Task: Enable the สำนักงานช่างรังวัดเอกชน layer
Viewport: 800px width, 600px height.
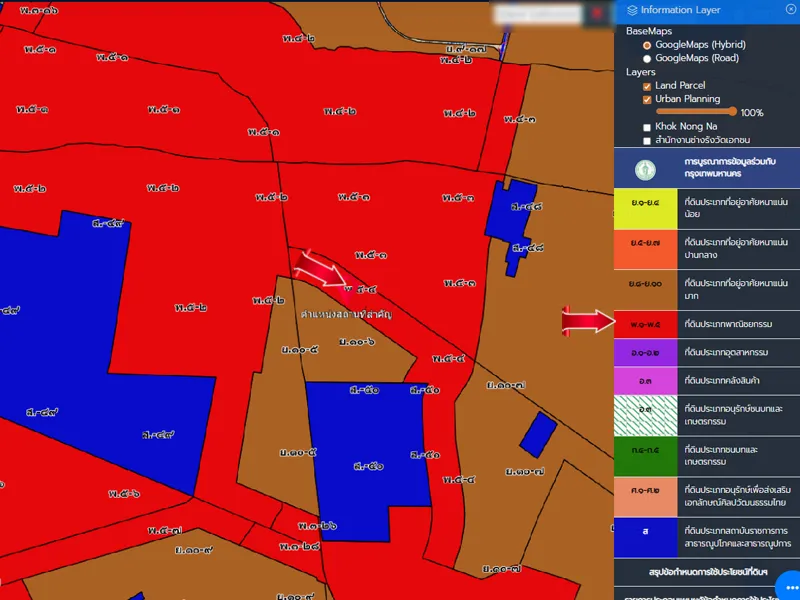Action: [647, 141]
